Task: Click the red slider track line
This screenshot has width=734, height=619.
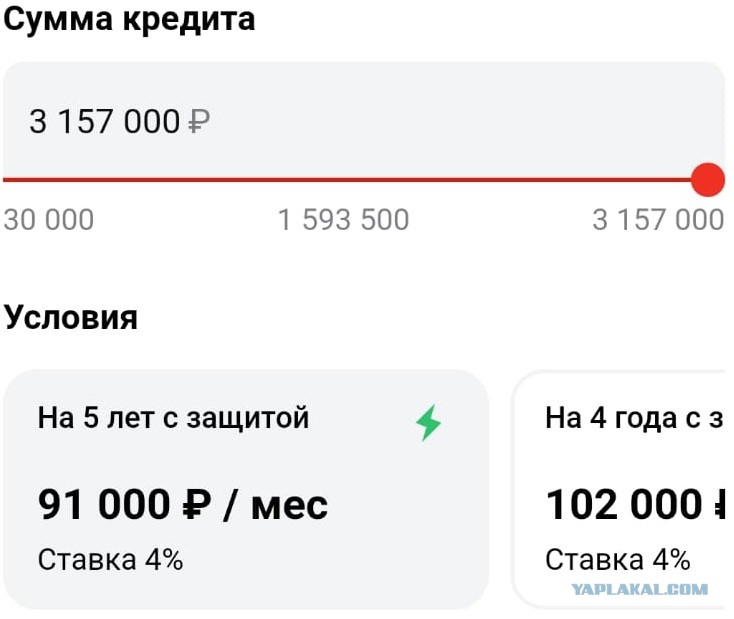Action: pos(347,180)
